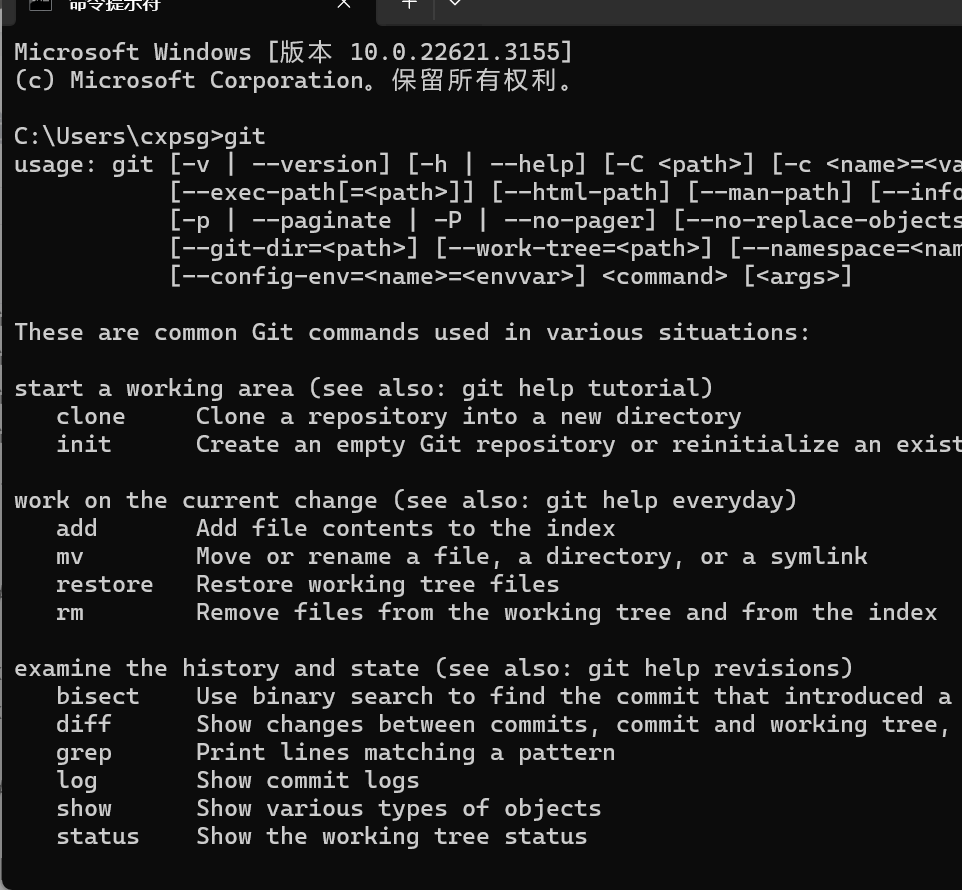Screen dimensions: 962x890
Task: Click the 'show' command name
Action: point(84,808)
